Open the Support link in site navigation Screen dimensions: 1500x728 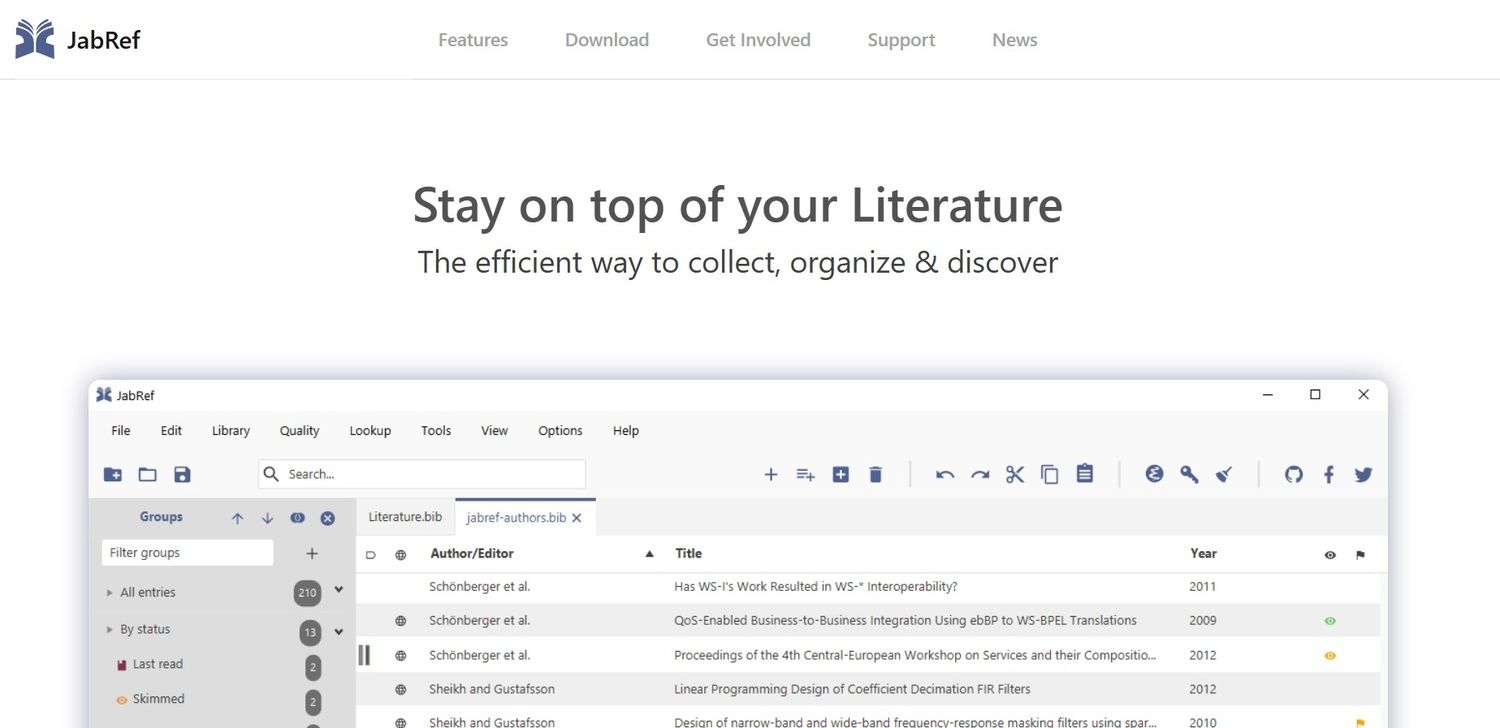pos(902,40)
